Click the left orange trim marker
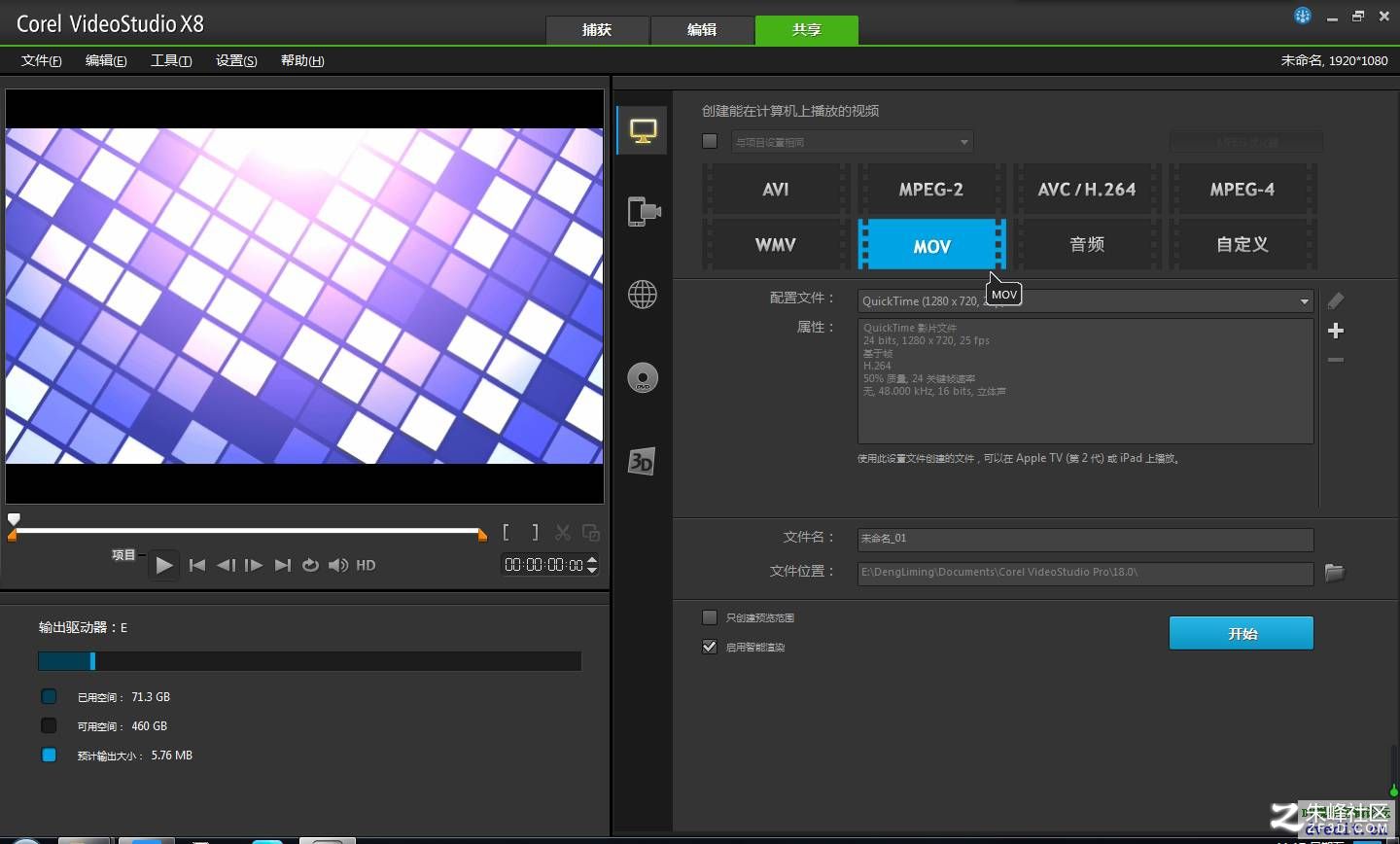 pos(13,535)
